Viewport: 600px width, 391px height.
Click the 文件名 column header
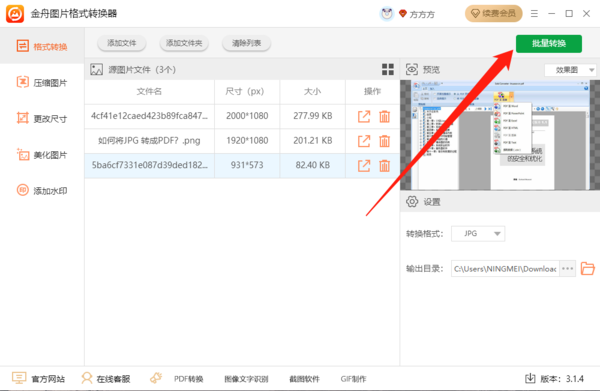click(x=149, y=91)
